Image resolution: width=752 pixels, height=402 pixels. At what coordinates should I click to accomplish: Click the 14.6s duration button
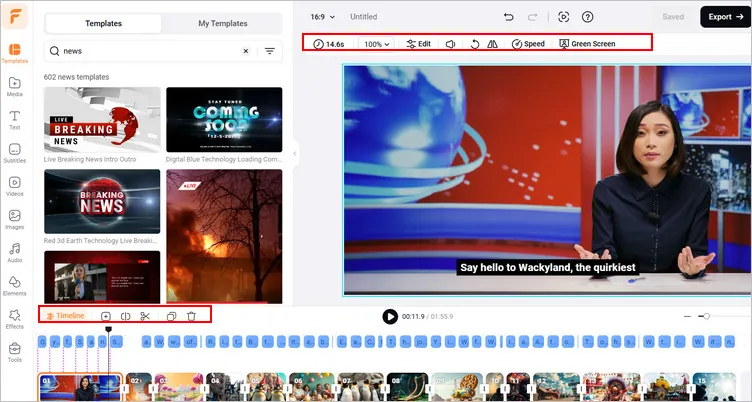tap(329, 44)
